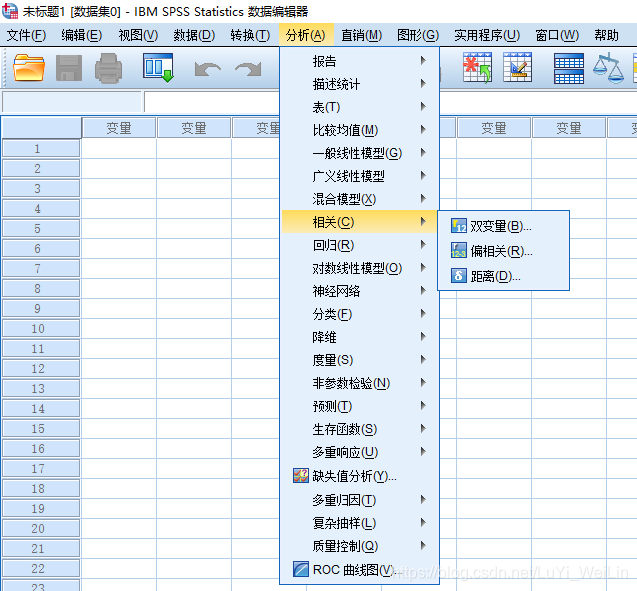Click the ROC 曲线图 menu icon

[x=301, y=569]
